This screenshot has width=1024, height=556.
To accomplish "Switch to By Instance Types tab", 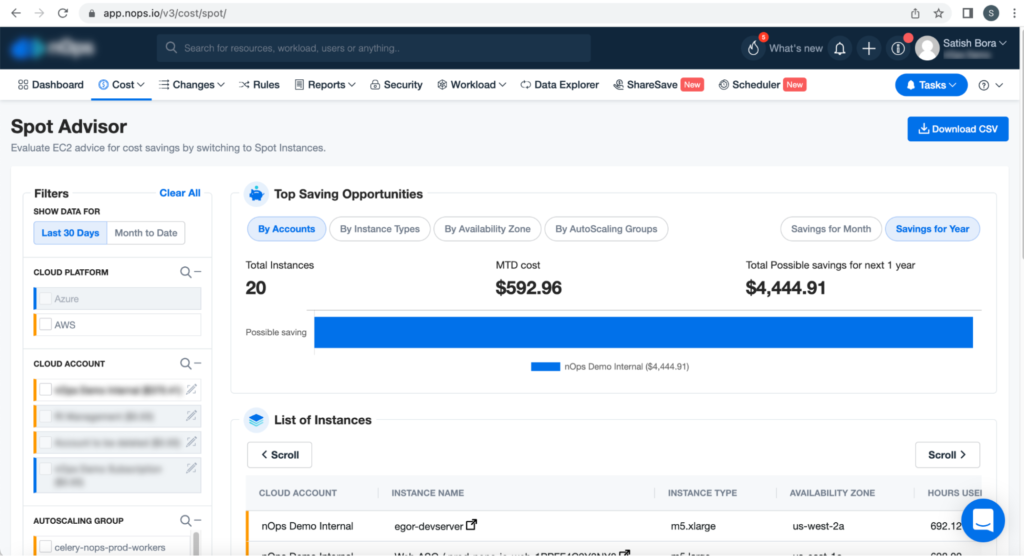I will [x=379, y=229].
